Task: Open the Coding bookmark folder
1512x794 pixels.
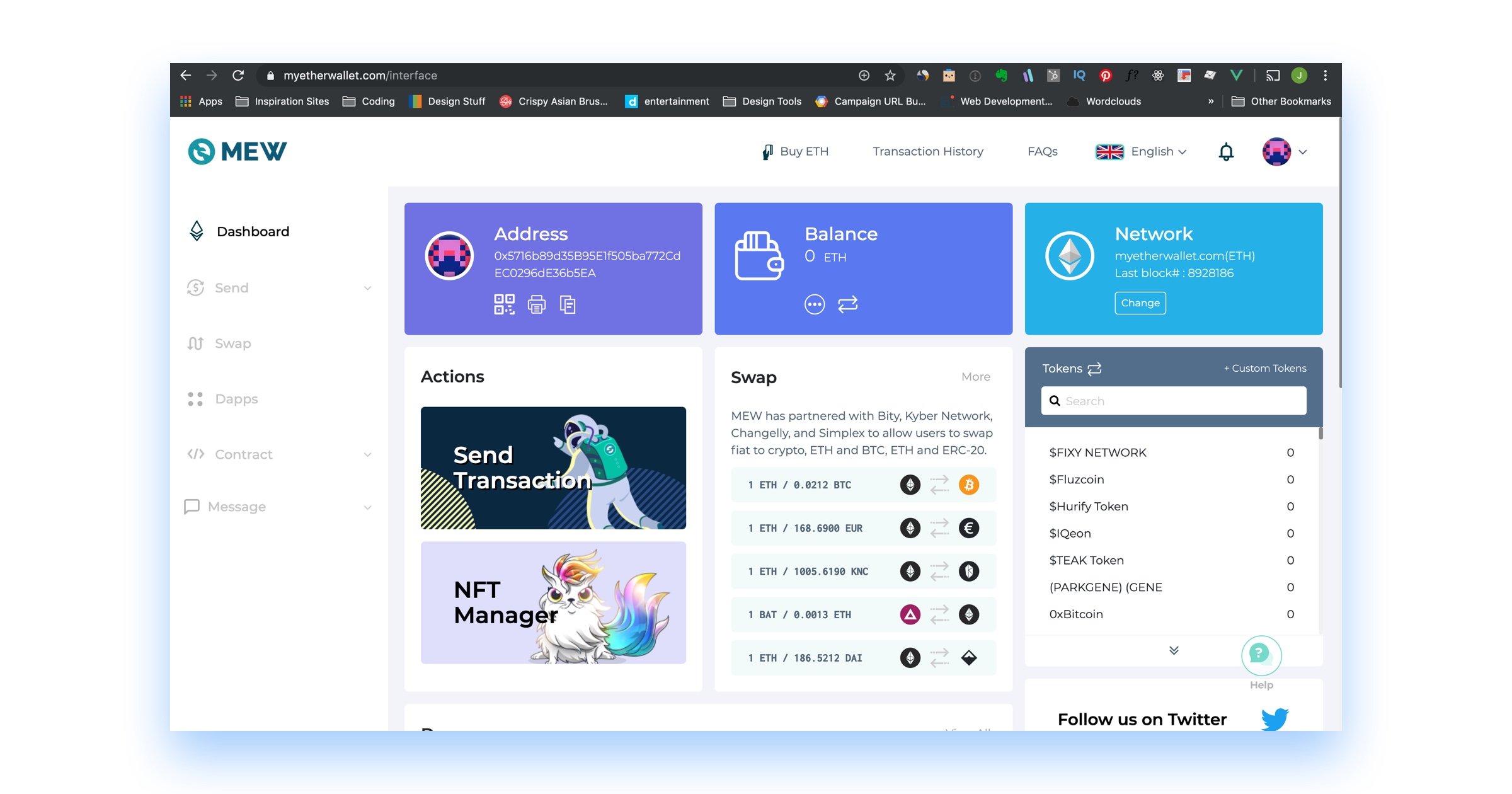Action: [369, 101]
